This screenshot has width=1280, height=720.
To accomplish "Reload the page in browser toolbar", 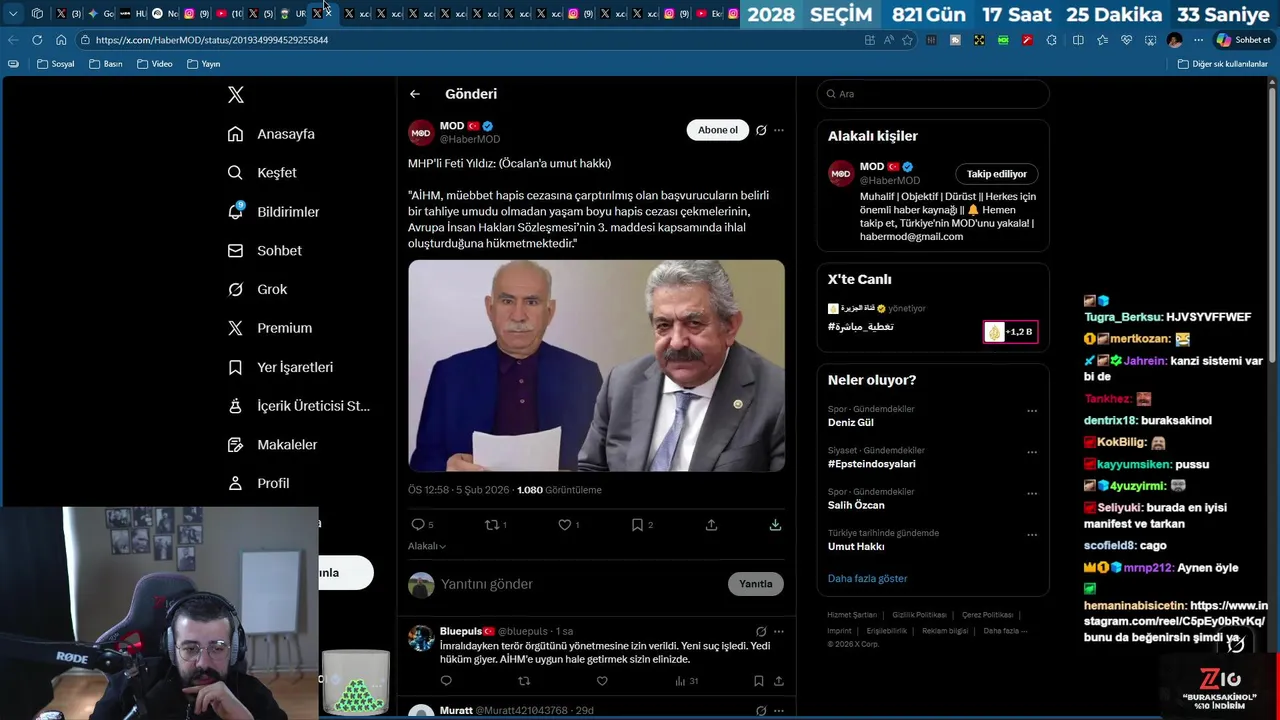I will [x=37, y=40].
